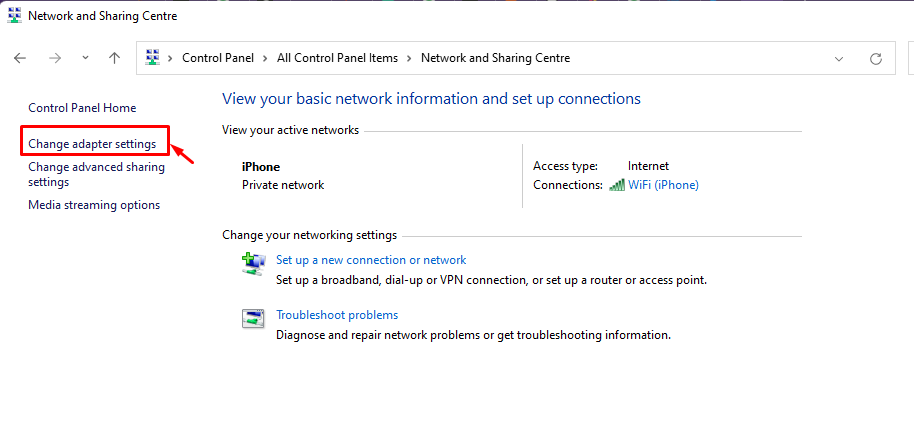
Task: Click the iPhone network name
Action: [261, 167]
